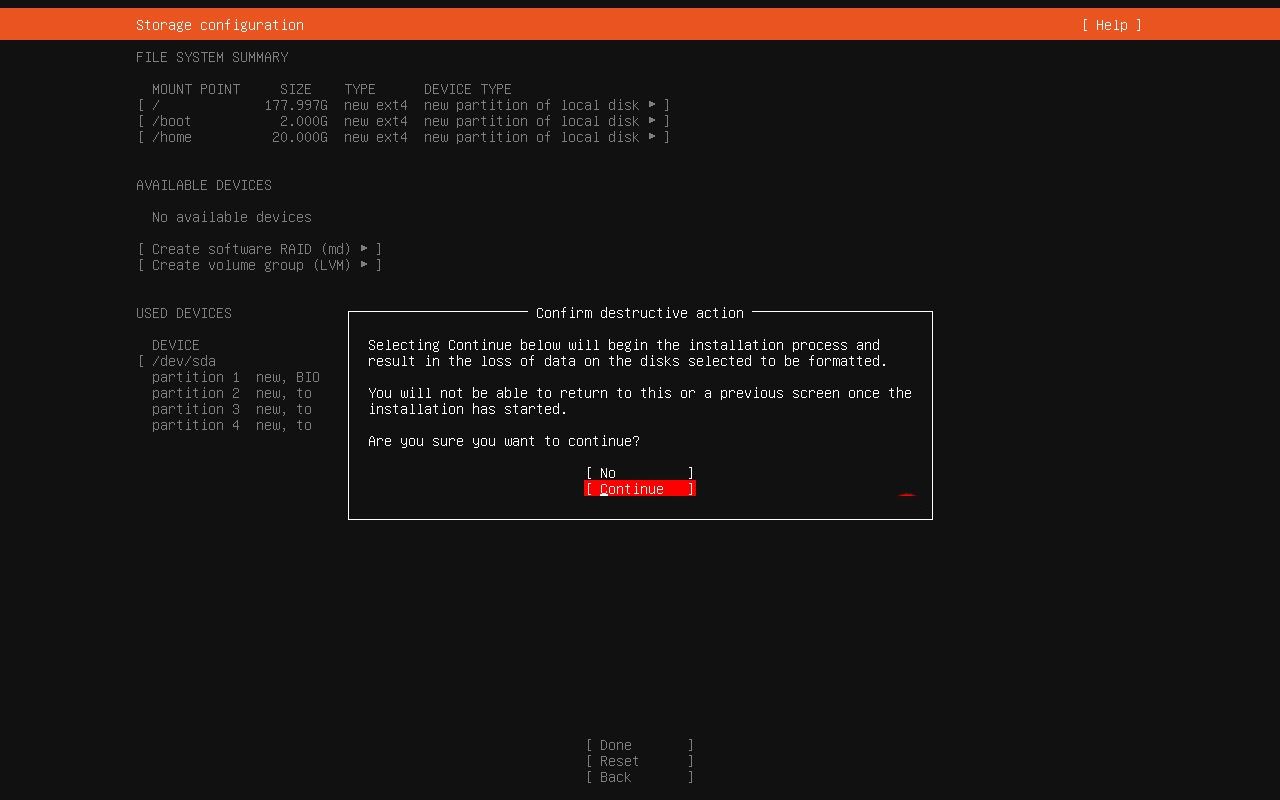Viewport: 1280px width, 800px height.
Task: Expand the Create volume group (LVM) option
Action: coord(259,265)
